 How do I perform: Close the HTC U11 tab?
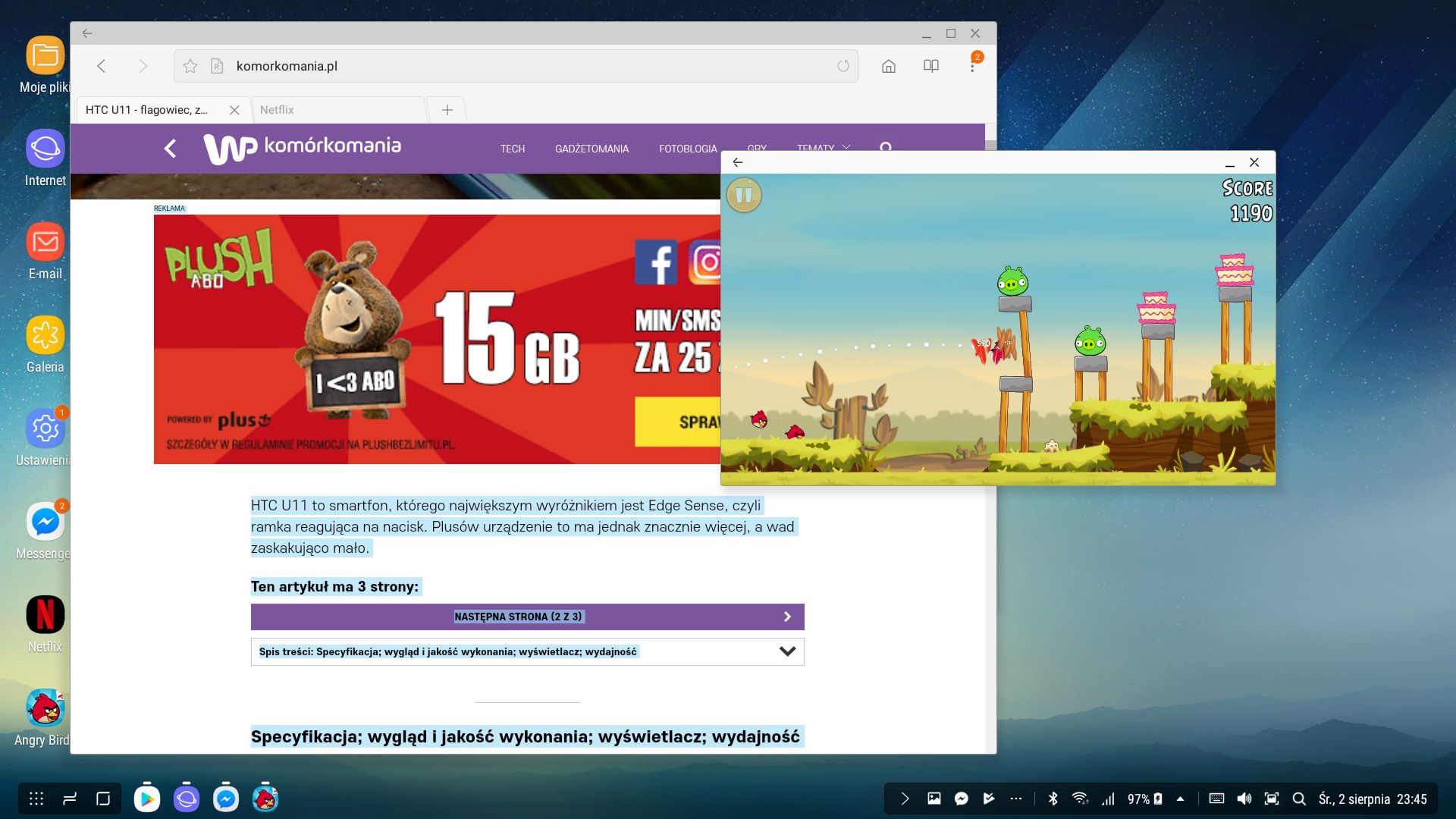coord(234,110)
